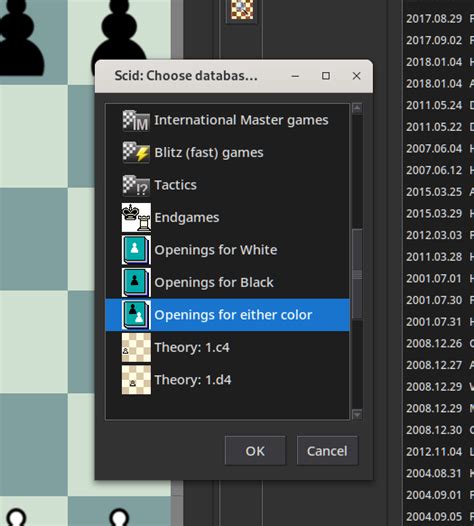Click game row dated 2017.09.02

pyautogui.click(x=439, y=40)
